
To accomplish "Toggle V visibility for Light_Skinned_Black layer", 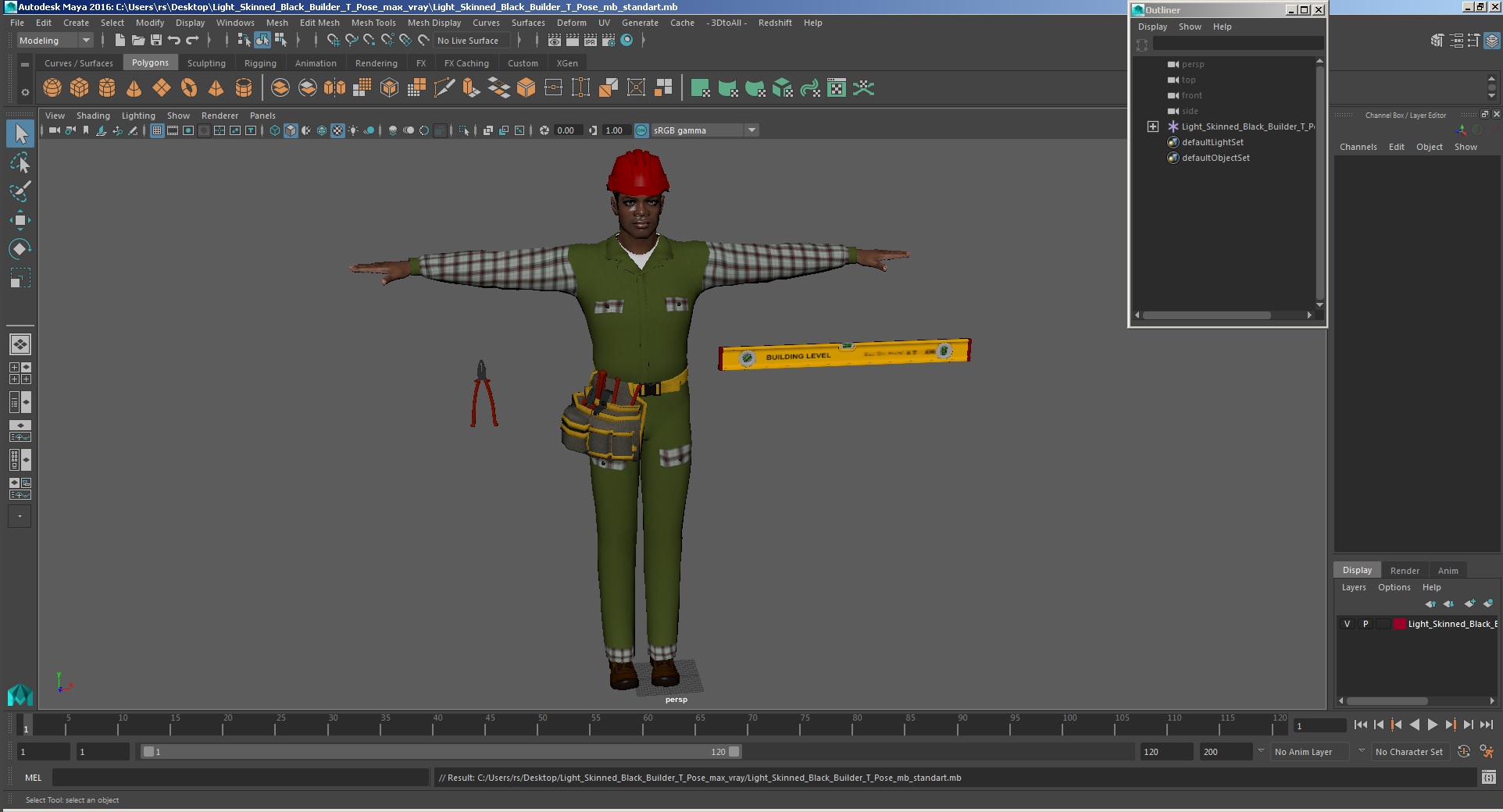I will tap(1347, 624).
